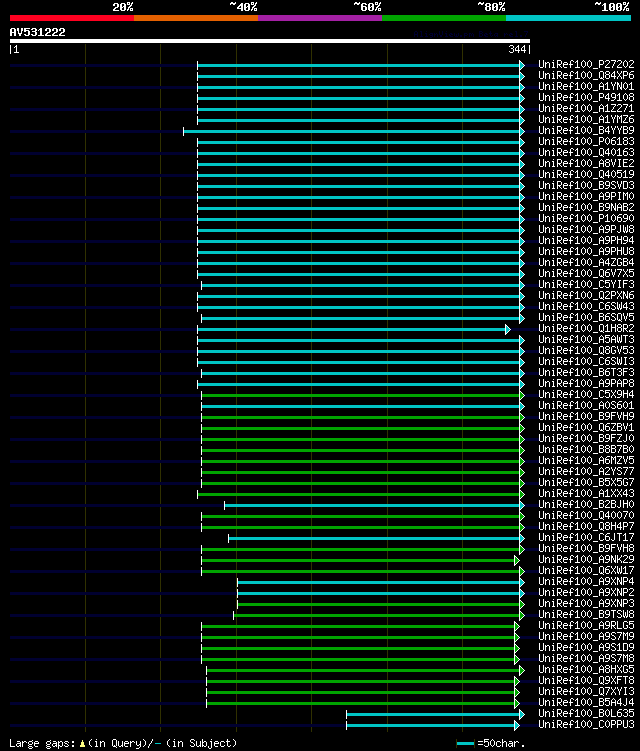The image size is (640, 751).
Task: Click the UniRef100_A6MZV5 label
Action: pos(586,461)
